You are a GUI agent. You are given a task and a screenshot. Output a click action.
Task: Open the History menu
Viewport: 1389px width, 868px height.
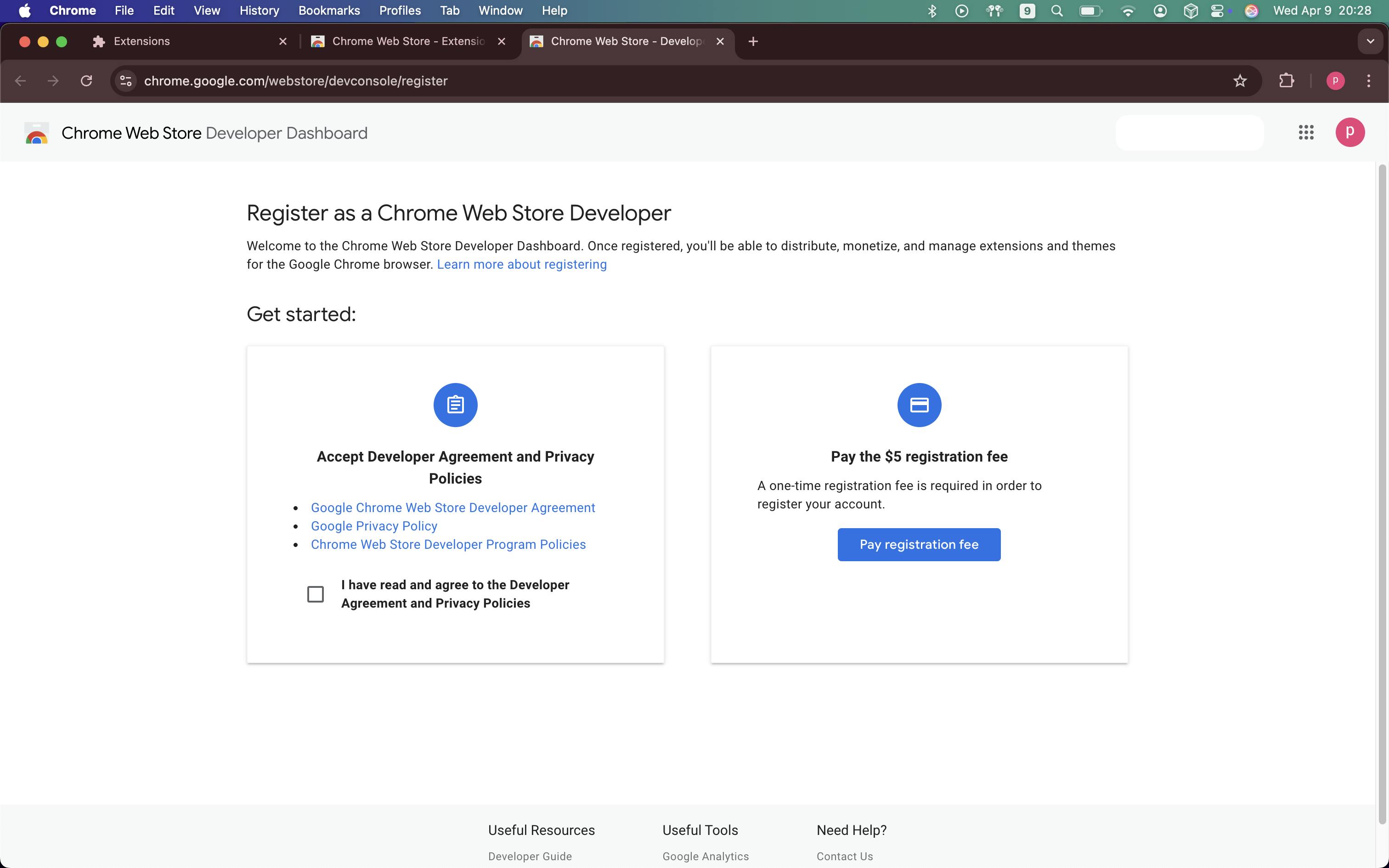tap(259, 11)
